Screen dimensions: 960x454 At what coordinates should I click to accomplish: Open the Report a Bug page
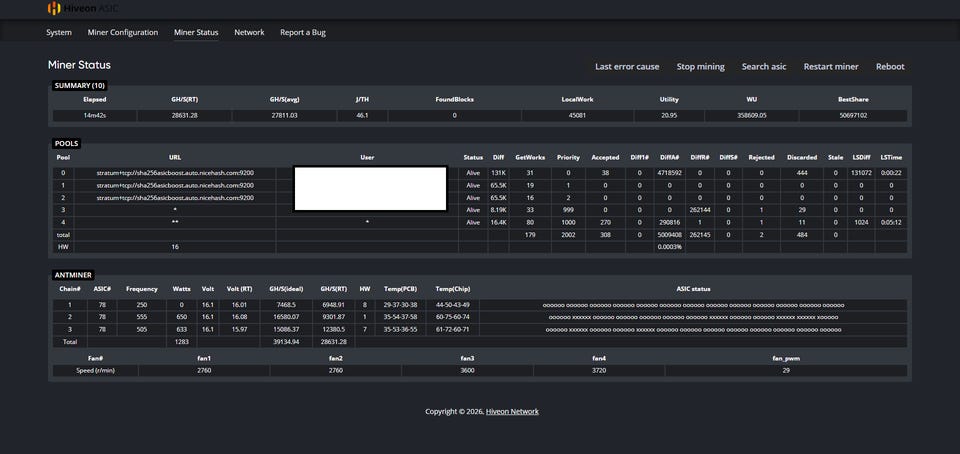click(x=302, y=32)
